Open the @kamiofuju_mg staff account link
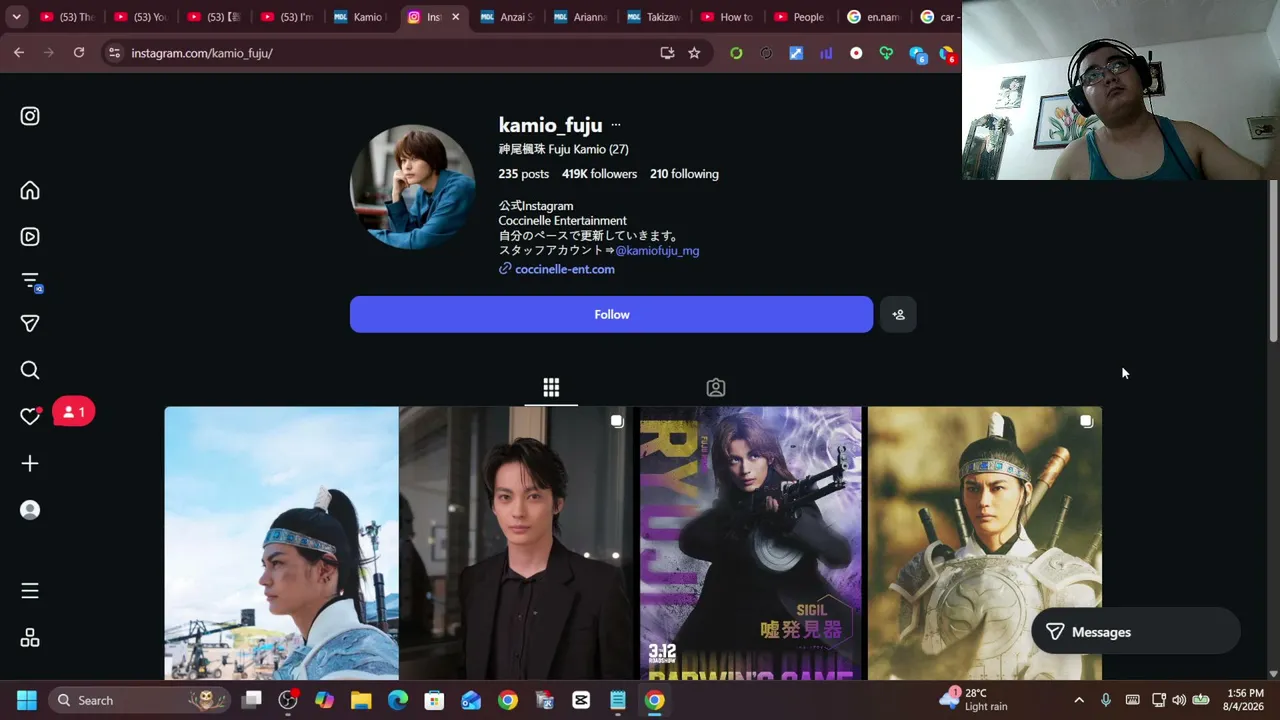Viewport: 1280px width, 720px height. (x=657, y=251)
